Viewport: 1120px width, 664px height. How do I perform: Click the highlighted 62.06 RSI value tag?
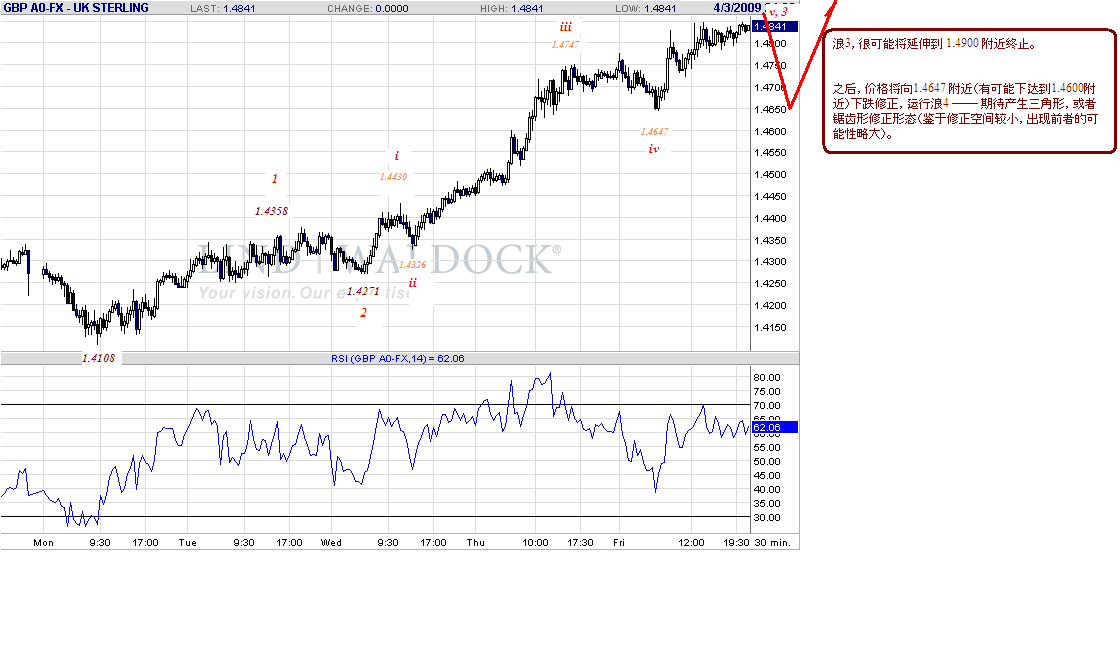(x=774, y=428)
